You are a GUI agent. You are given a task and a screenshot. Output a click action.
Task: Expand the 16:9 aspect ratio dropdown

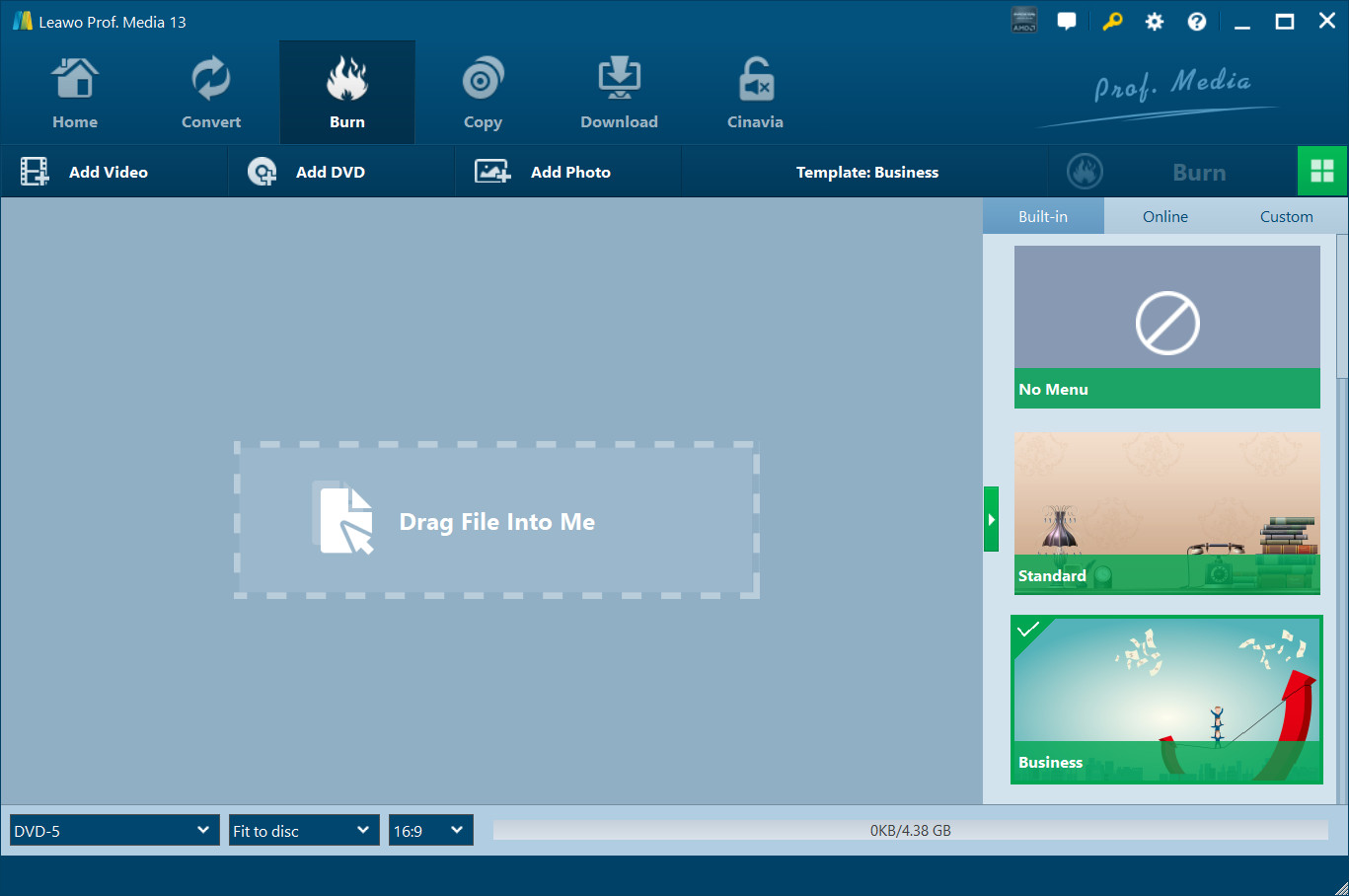point(431,831)
